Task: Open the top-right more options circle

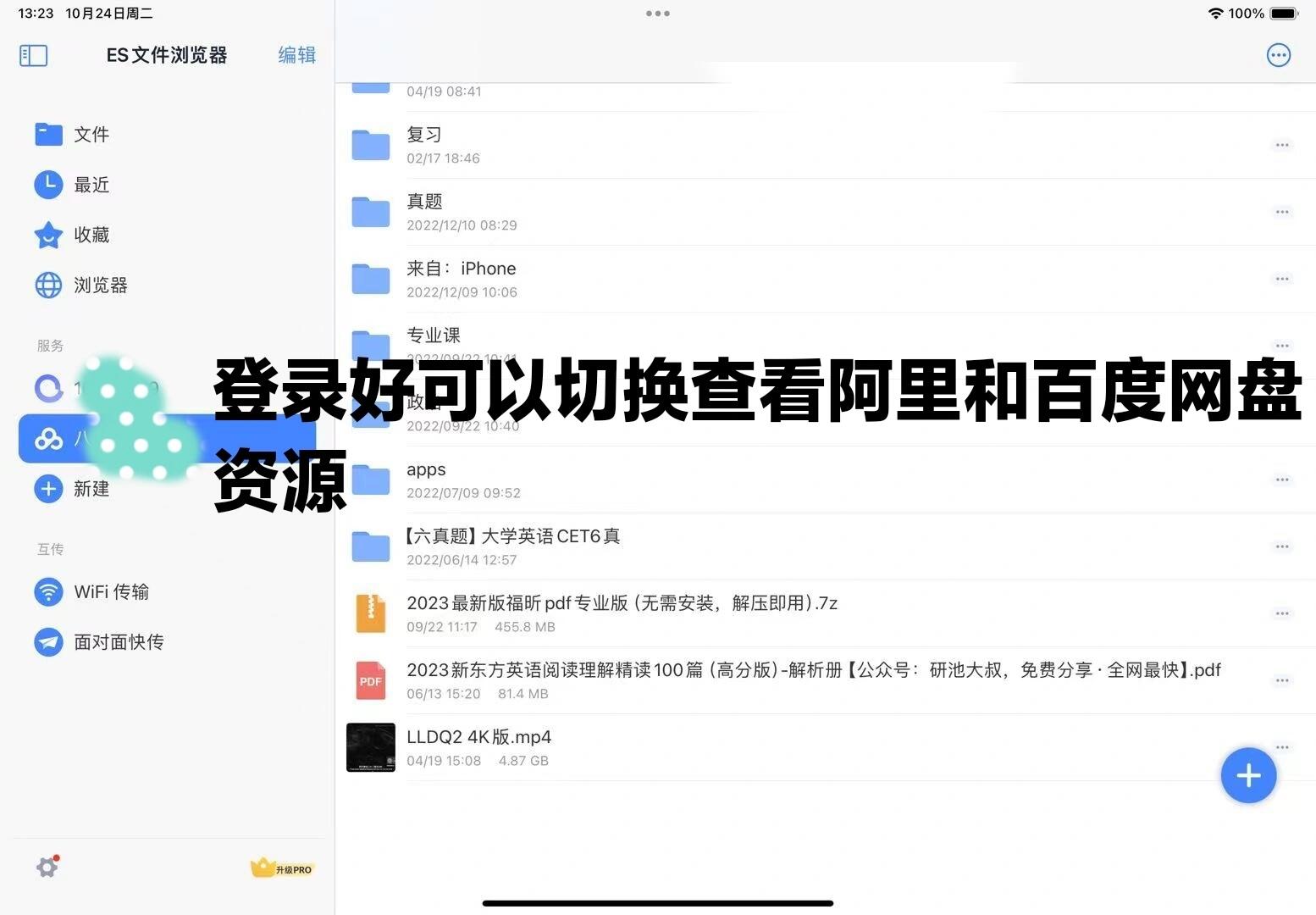Action: tap(1278, 55)
